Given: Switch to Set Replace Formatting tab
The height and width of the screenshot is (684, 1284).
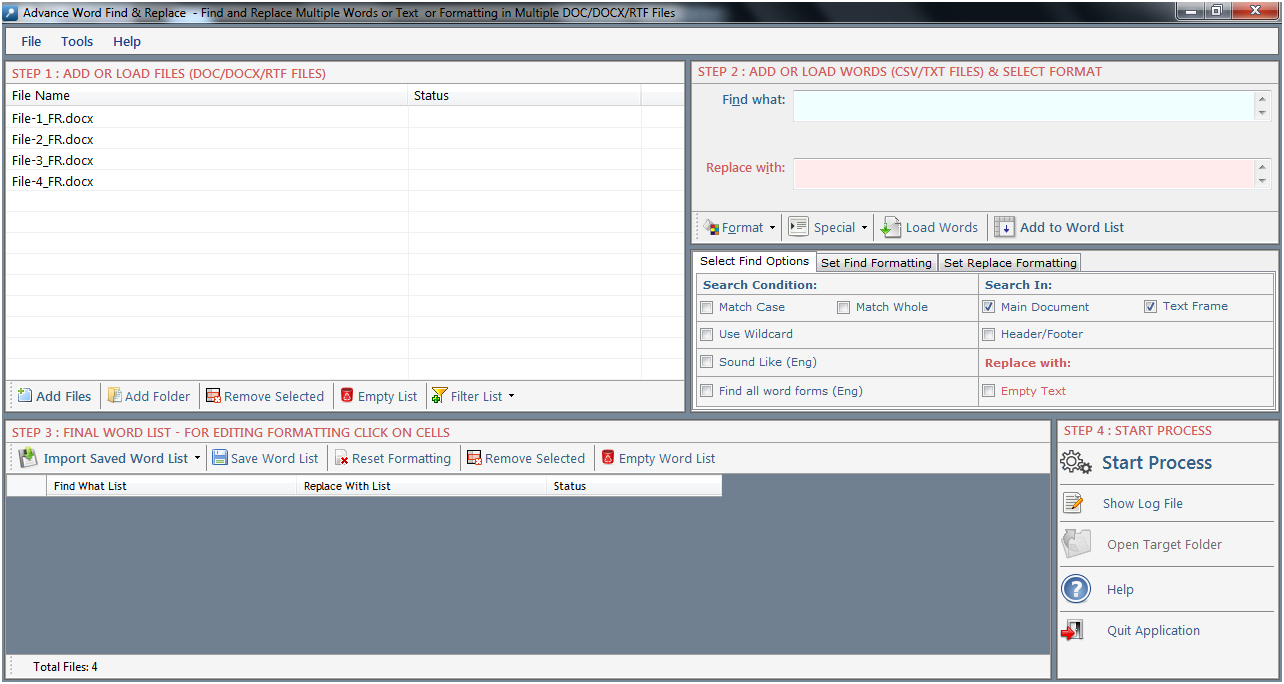Looking at the screenshot, I should [1010, 263].
